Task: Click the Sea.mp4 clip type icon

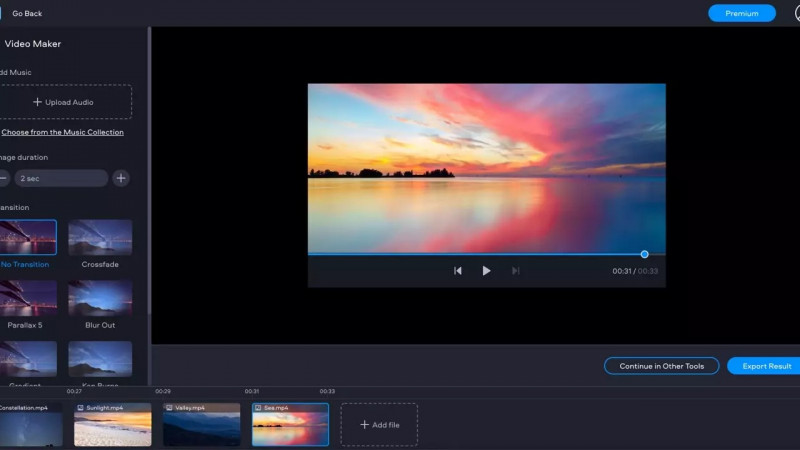Action: [x=258, y=408]
